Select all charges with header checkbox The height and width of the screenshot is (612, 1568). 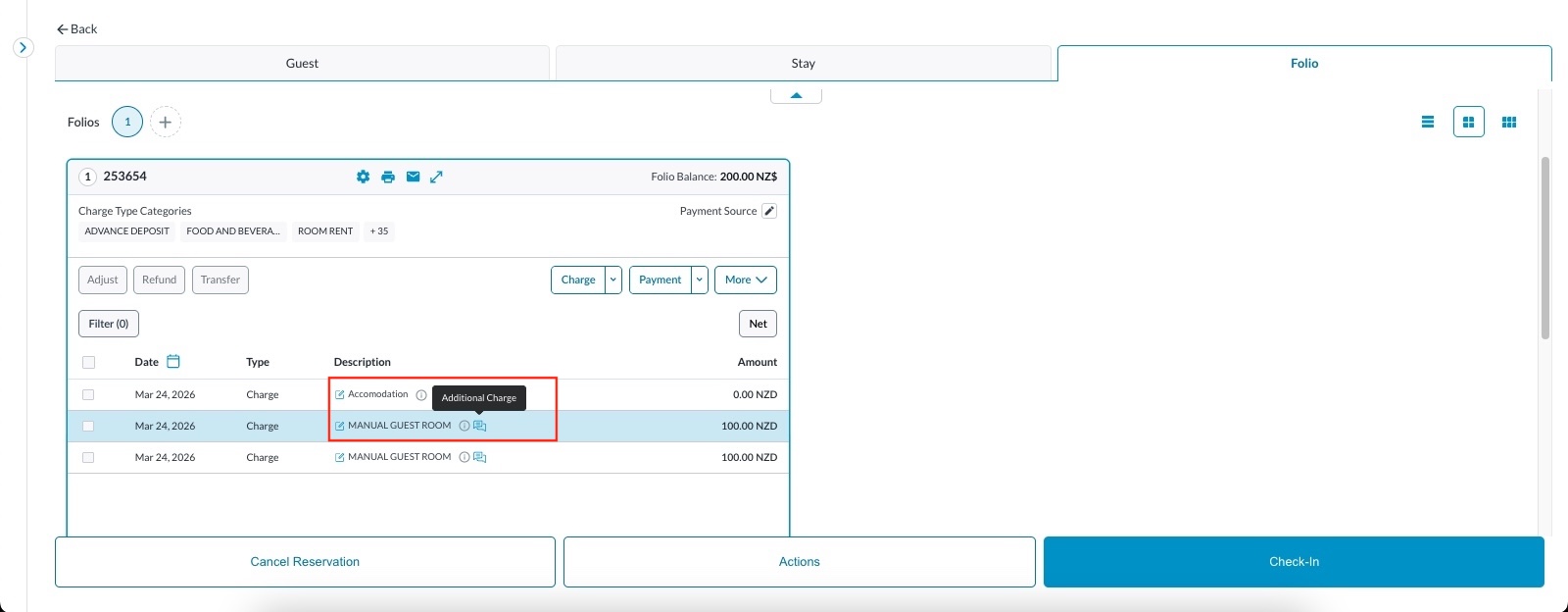(88, 362)
